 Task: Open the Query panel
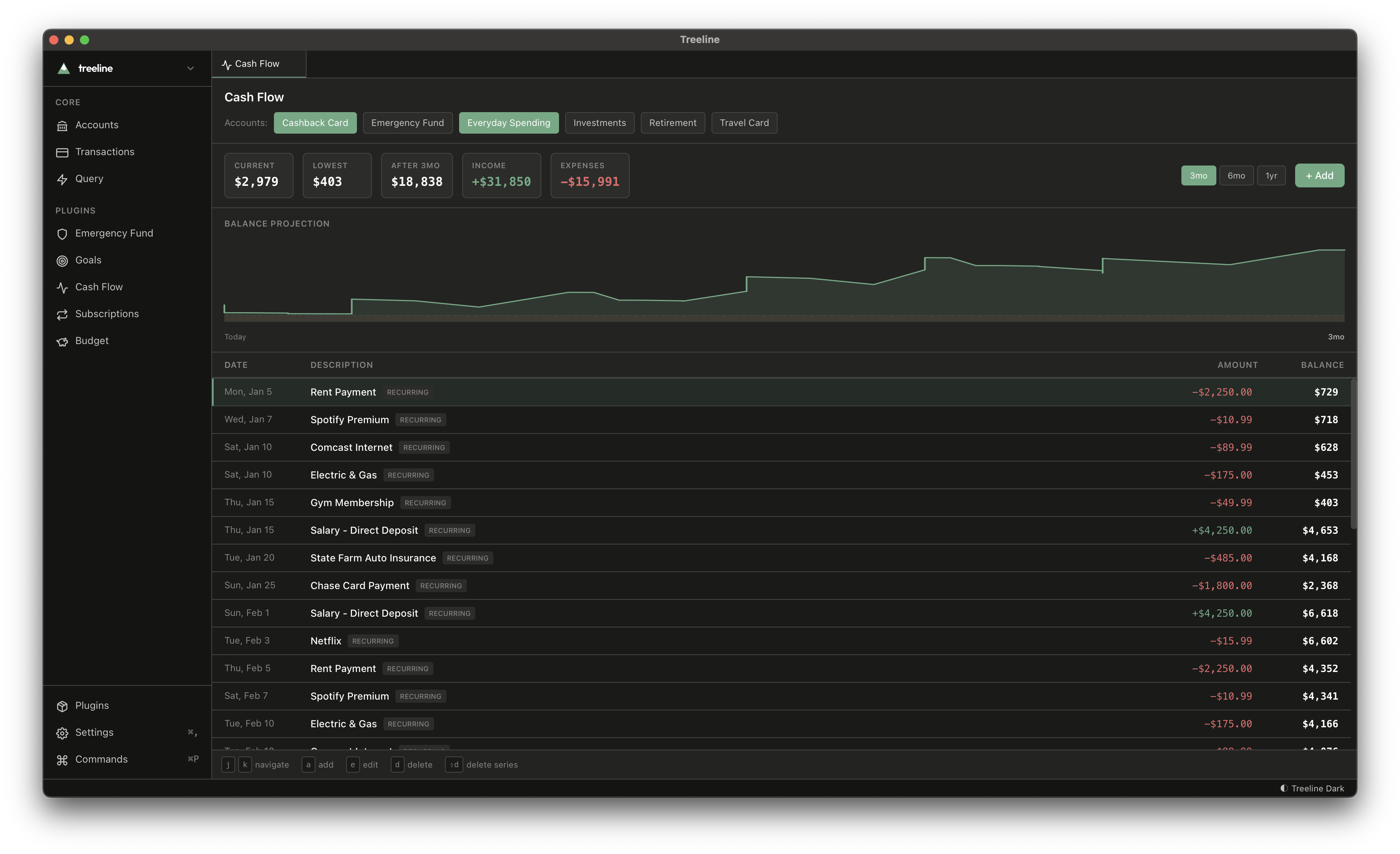pos(89,178)
